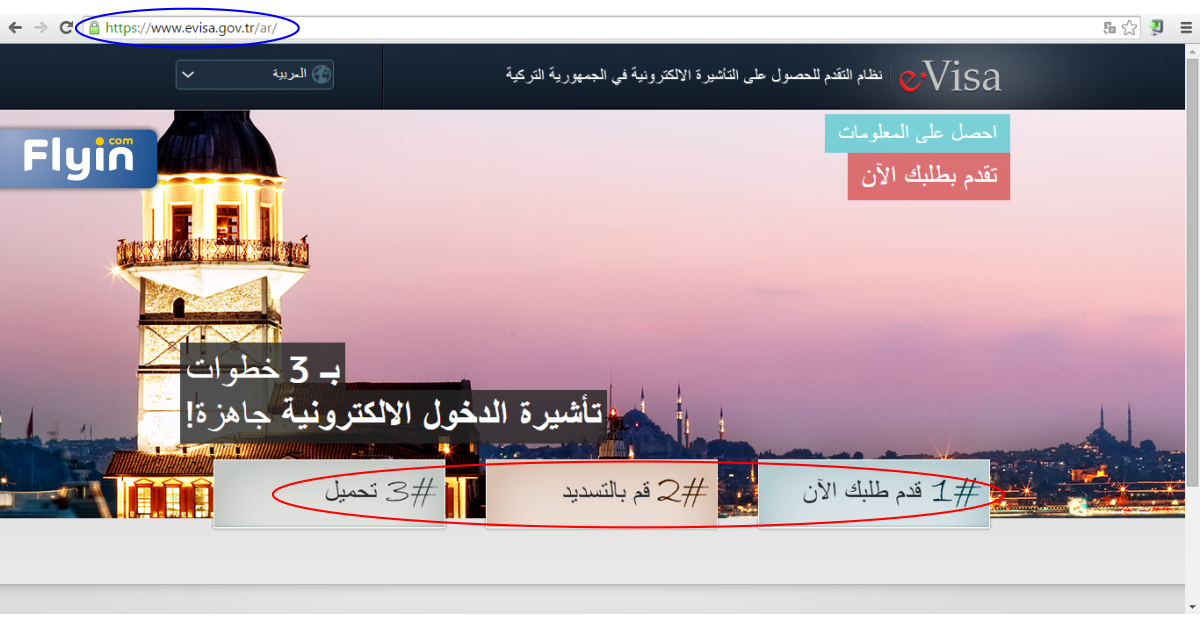Click the green monitor extension icon
The image size is (1200, 628).
tap(1157, 28)
